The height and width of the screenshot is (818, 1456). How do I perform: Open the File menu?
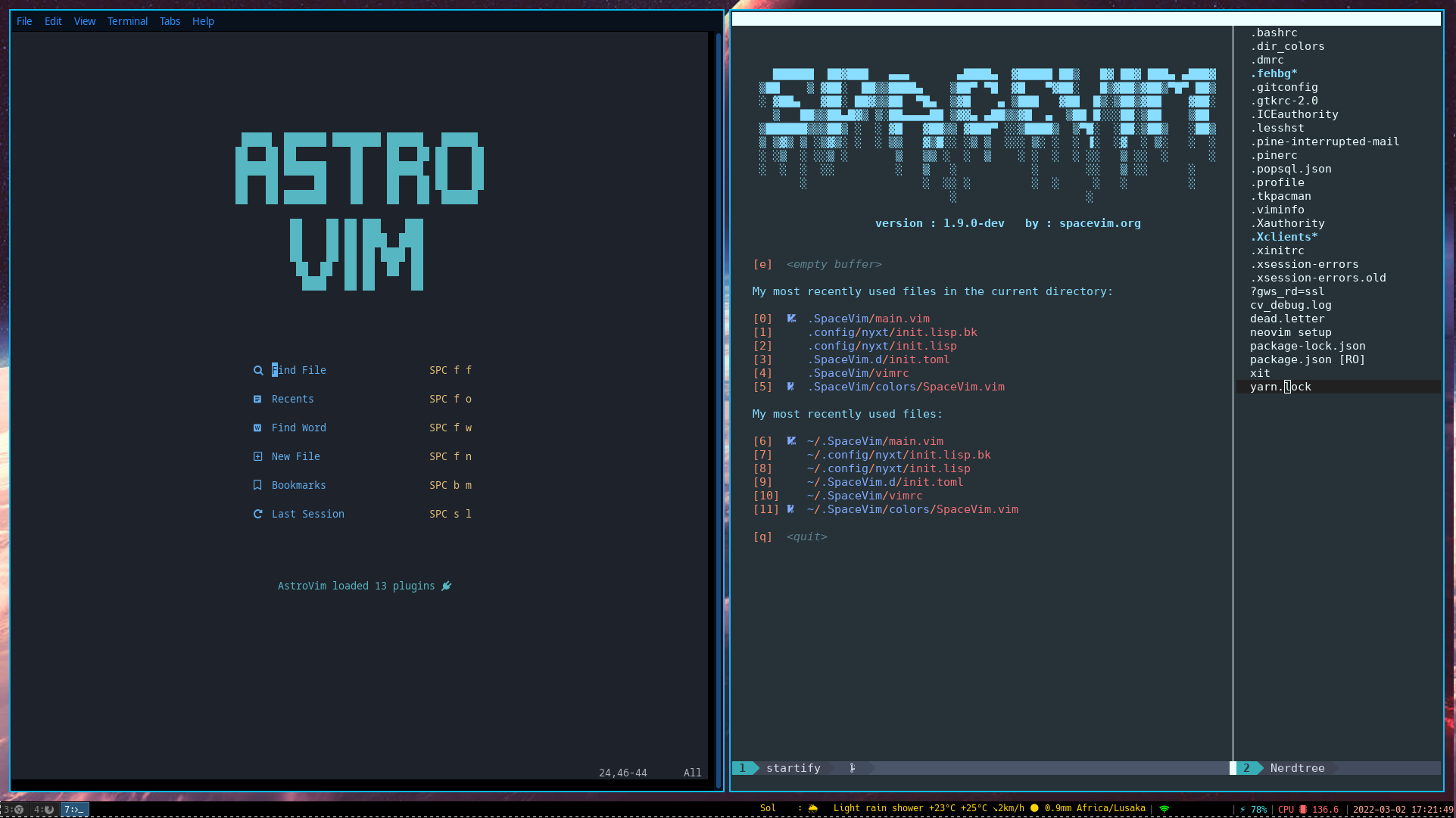(24, 21)
